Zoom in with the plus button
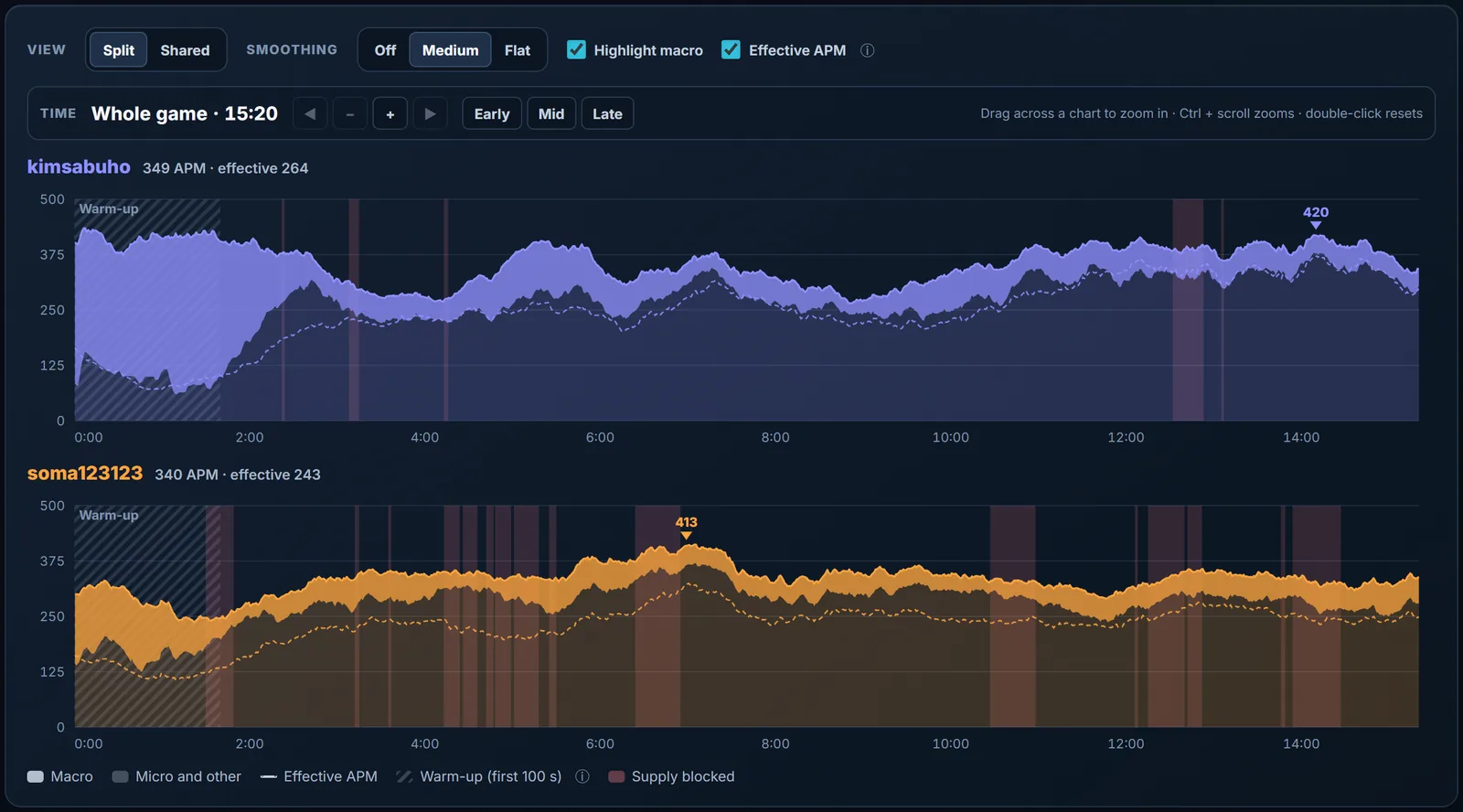The height and width of the screenshot is (812, 1463). pos(390,113)
